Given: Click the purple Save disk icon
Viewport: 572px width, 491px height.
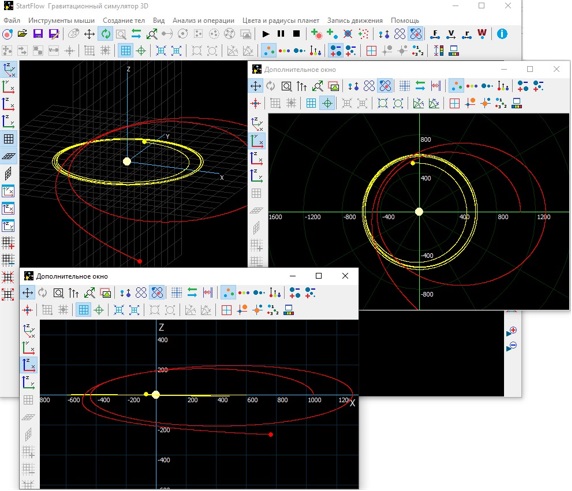Looking at the screenshot, I should [x=38, y=34].
